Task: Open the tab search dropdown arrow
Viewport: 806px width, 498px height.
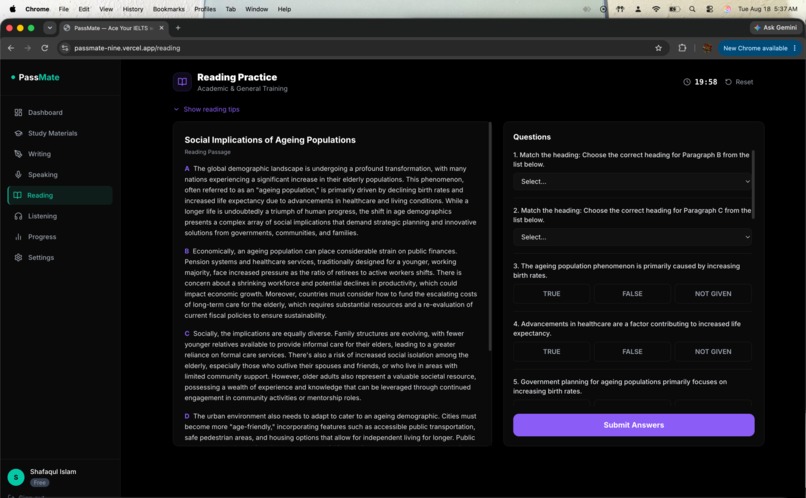Action: click(x=50, y=28)
